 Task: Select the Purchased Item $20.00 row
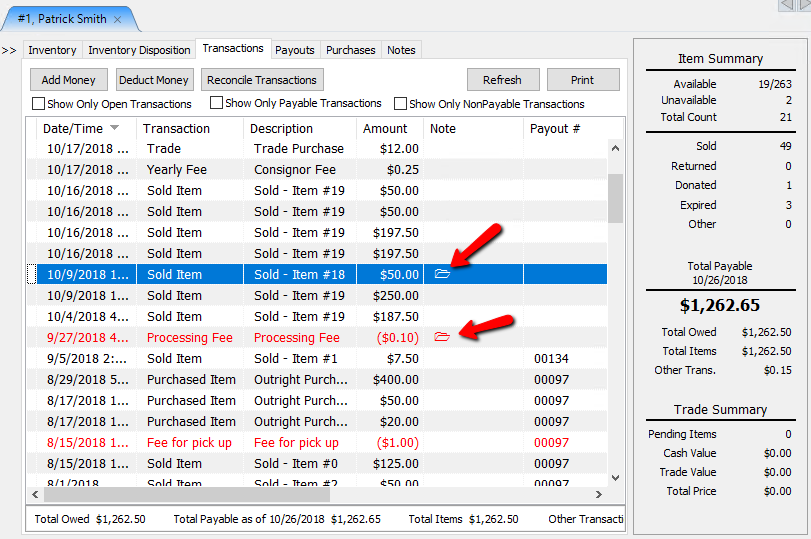tap(317, 422)
